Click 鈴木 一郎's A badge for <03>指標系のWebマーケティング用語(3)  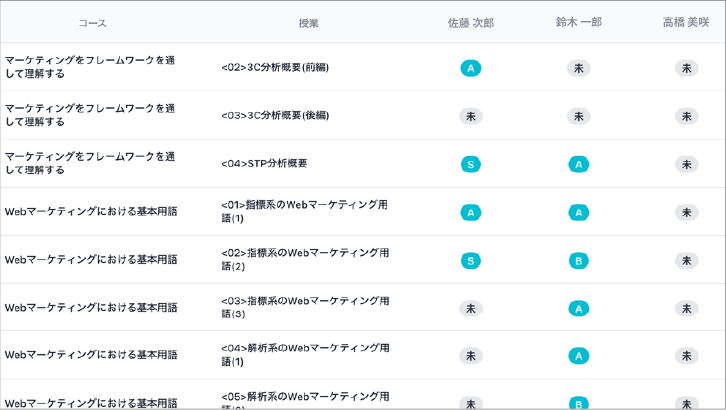(578, 308)
